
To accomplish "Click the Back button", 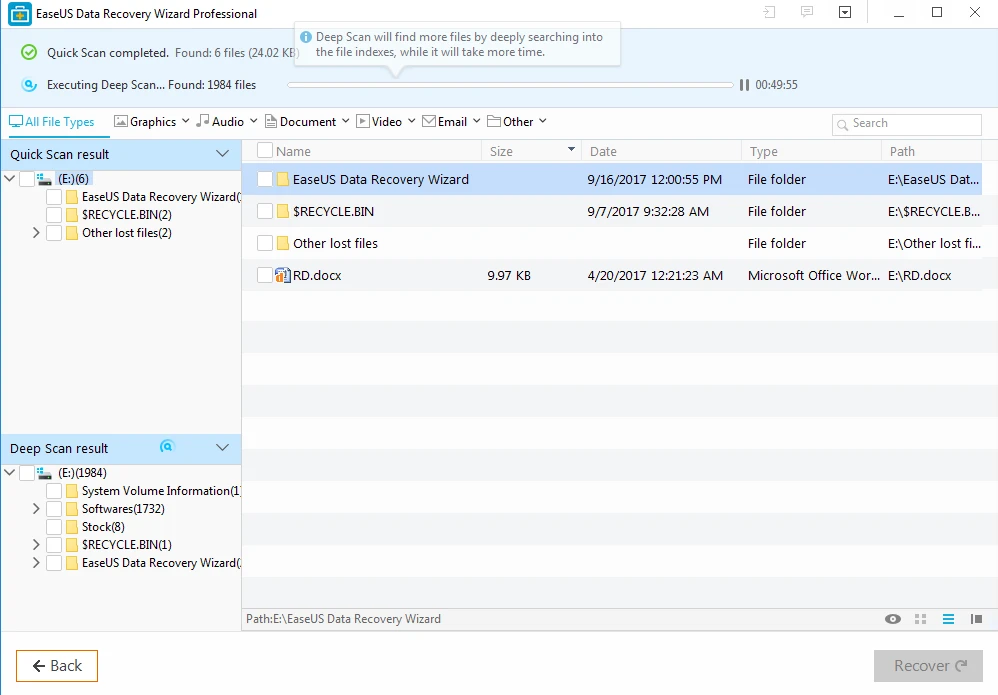I will pos(57,666).
